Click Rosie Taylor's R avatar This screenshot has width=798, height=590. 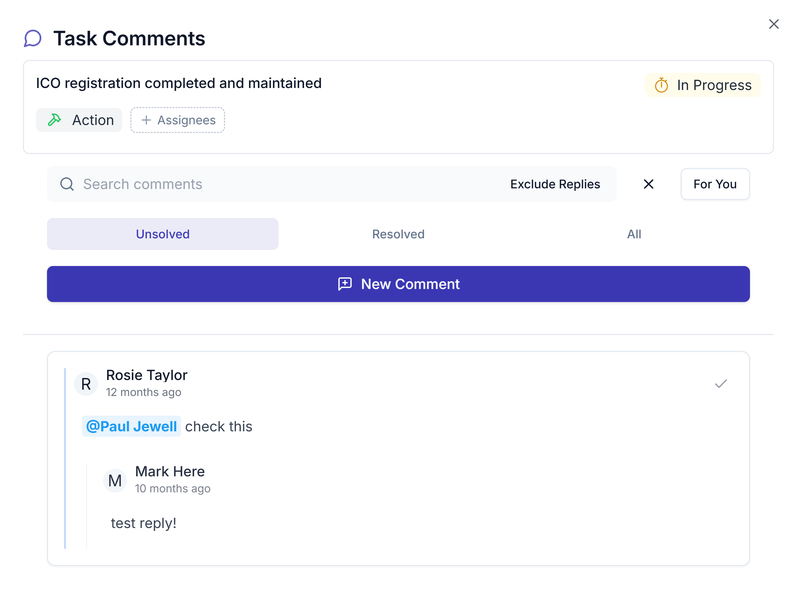pyautogui.click(x=86, y=384)
